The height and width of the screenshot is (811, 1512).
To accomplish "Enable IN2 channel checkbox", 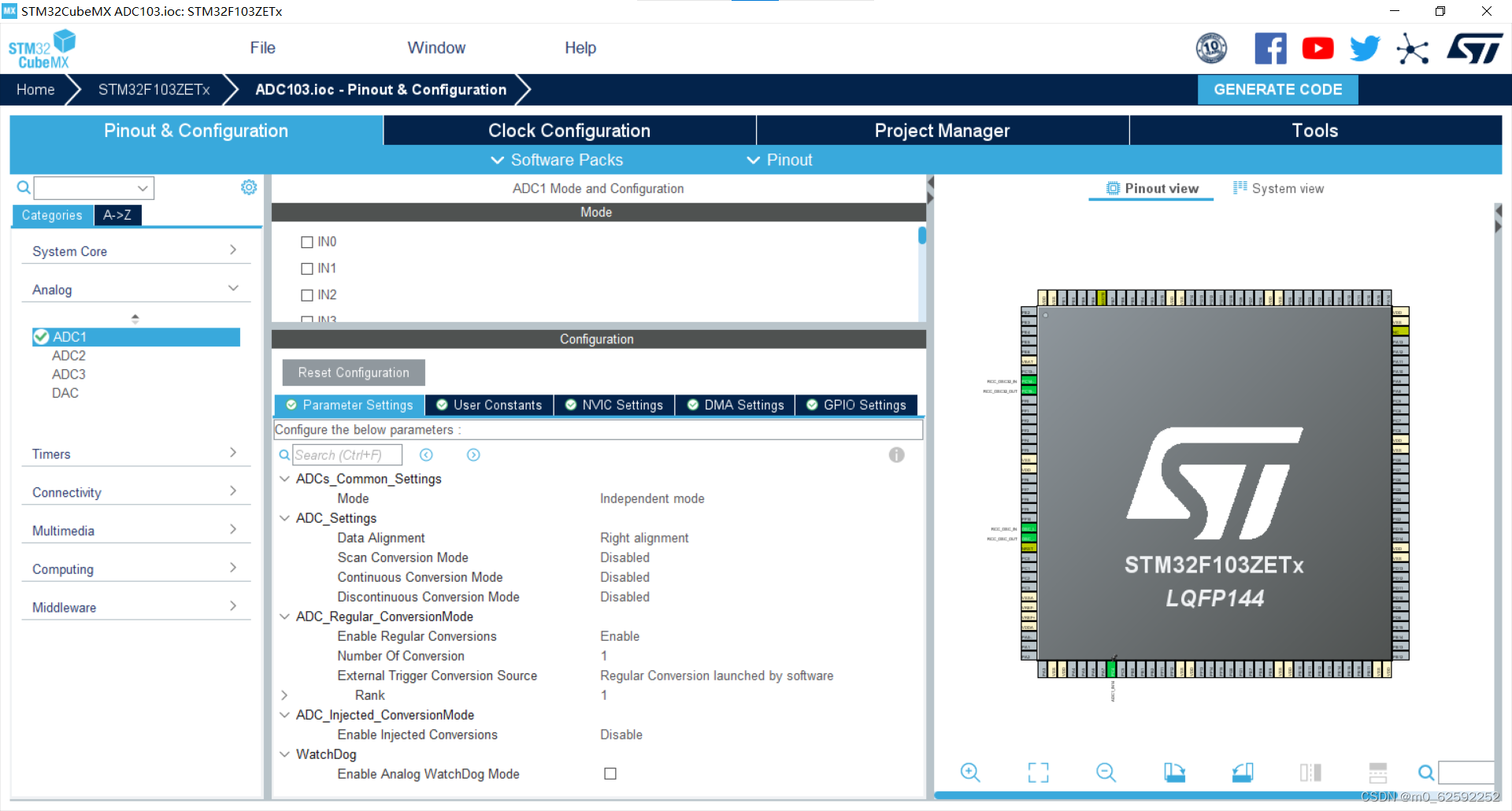I will (307, 295).
